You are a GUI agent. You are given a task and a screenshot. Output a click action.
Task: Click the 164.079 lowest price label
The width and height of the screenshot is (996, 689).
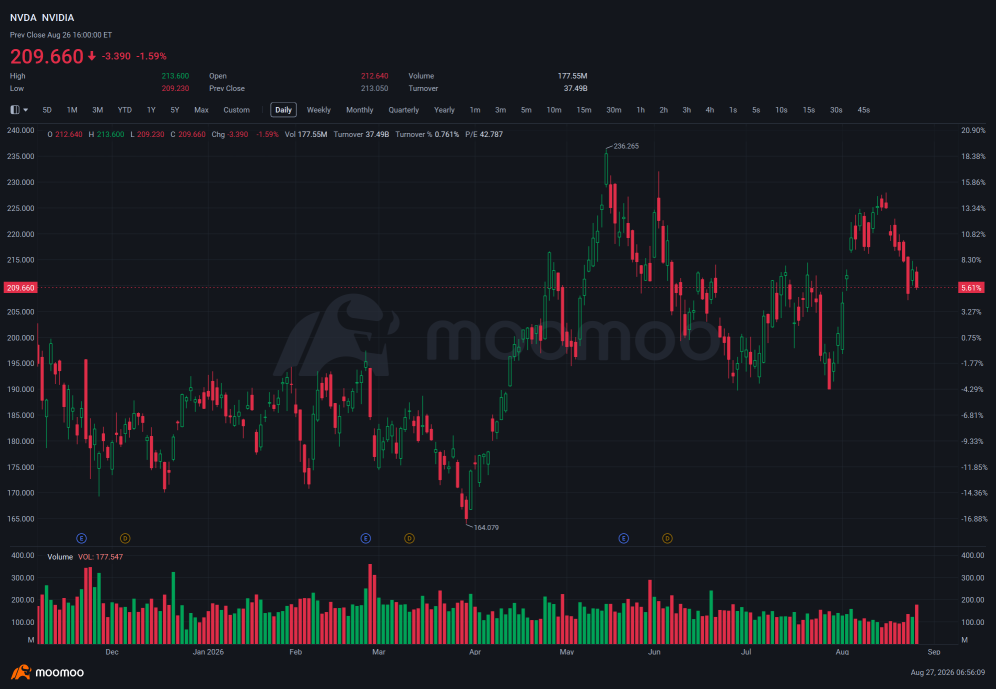486,528
